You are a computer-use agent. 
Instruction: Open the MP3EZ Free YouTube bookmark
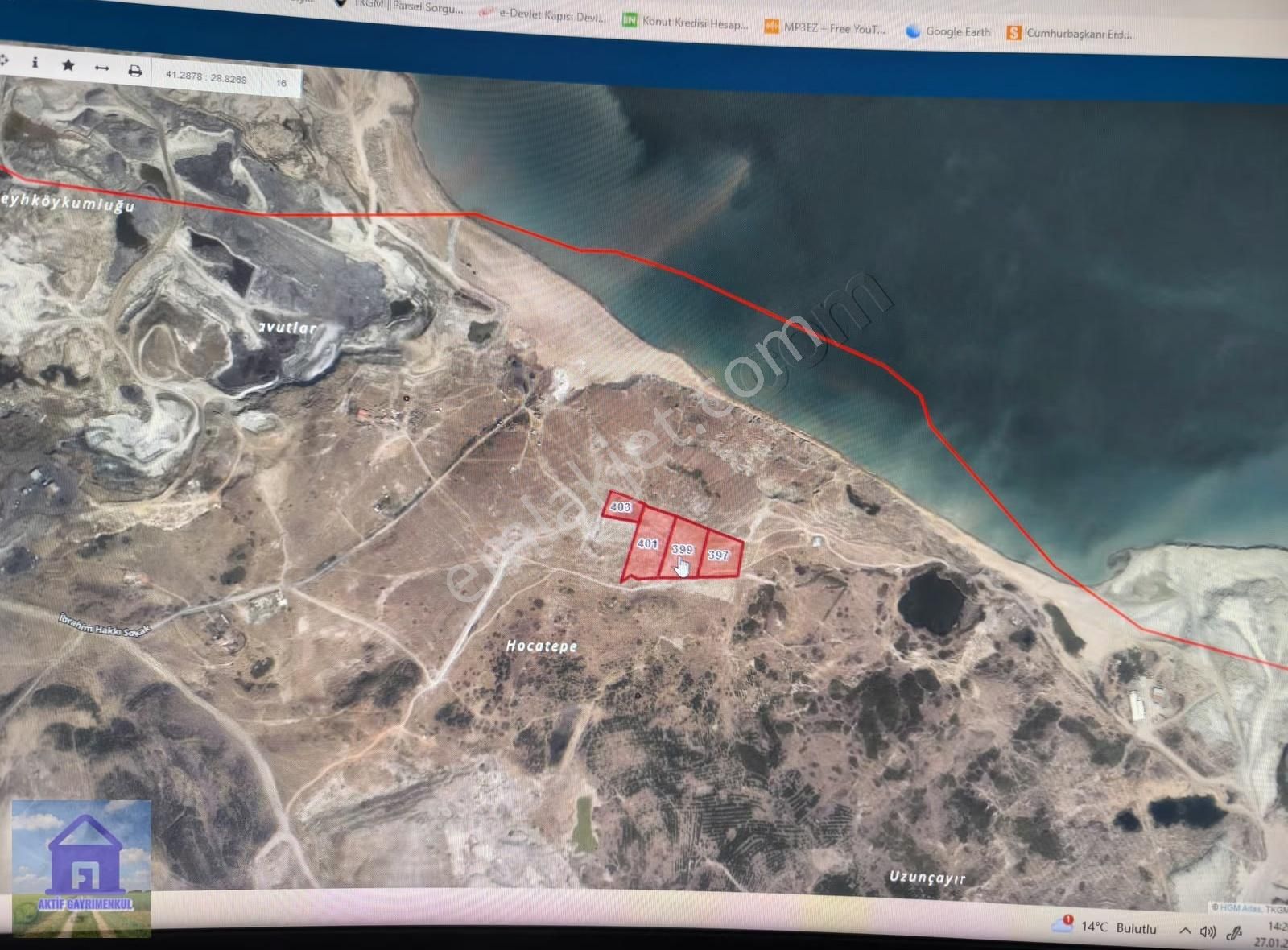tap(825, 28)
